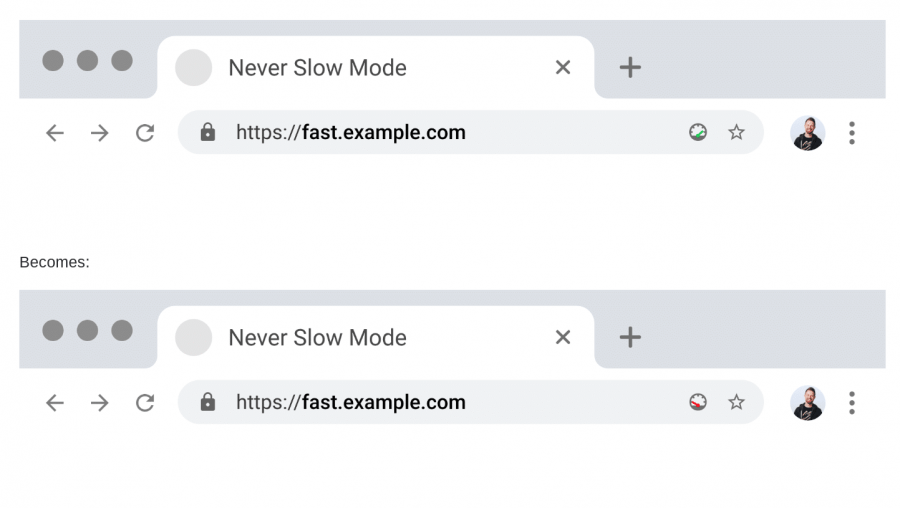Click the forward arrow in the top browser
This screenshot has width=900, height=508.
coord(100,133)
